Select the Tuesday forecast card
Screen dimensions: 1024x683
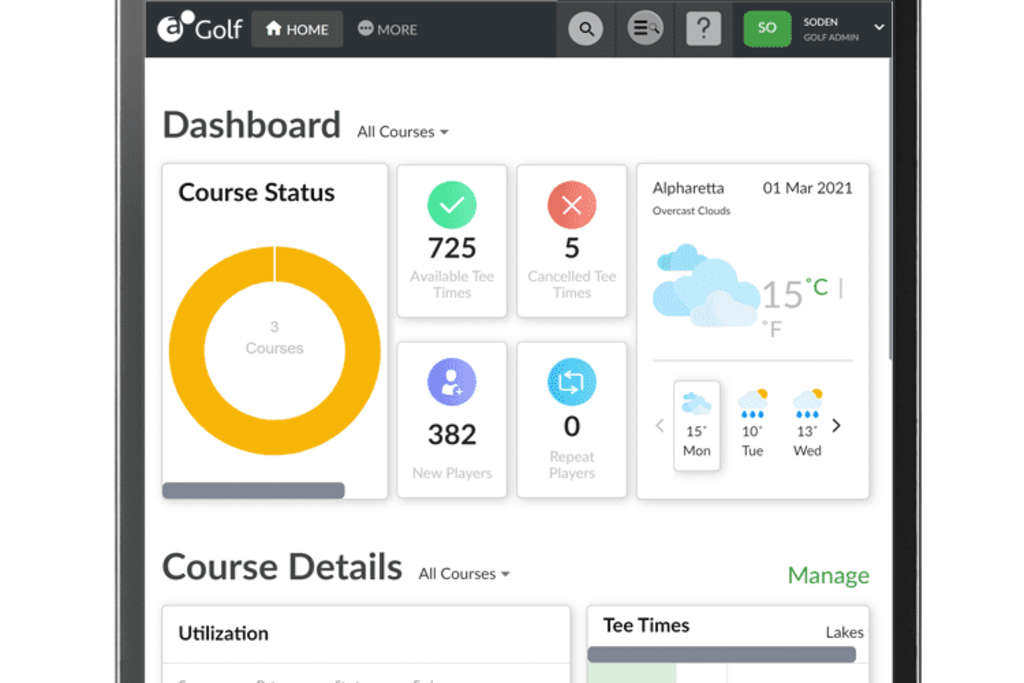click(x=752, y=425)
